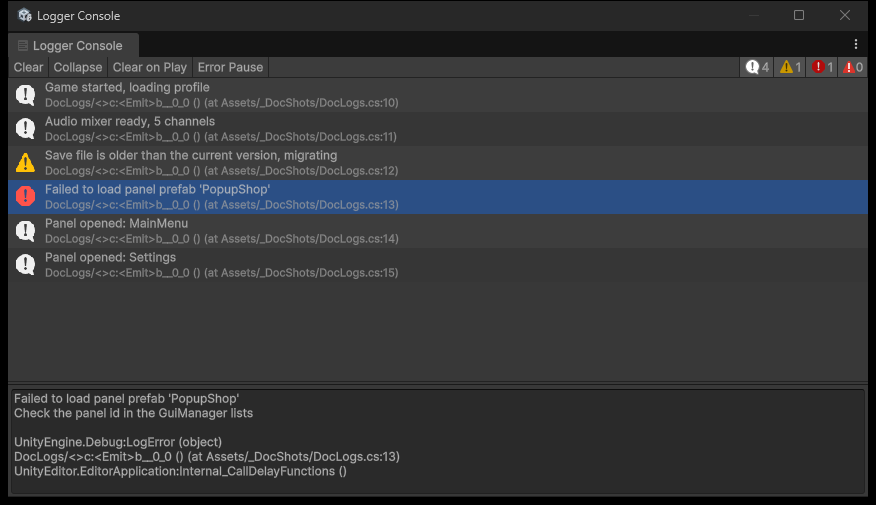Click the info icon for Settings entry
Viewport: 876px width, 505px height.
[x=25, y=265]
